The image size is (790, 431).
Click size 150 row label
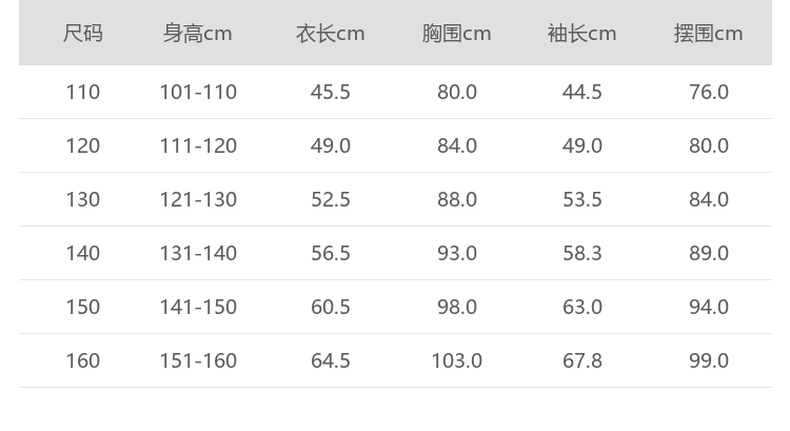point(83,307)
